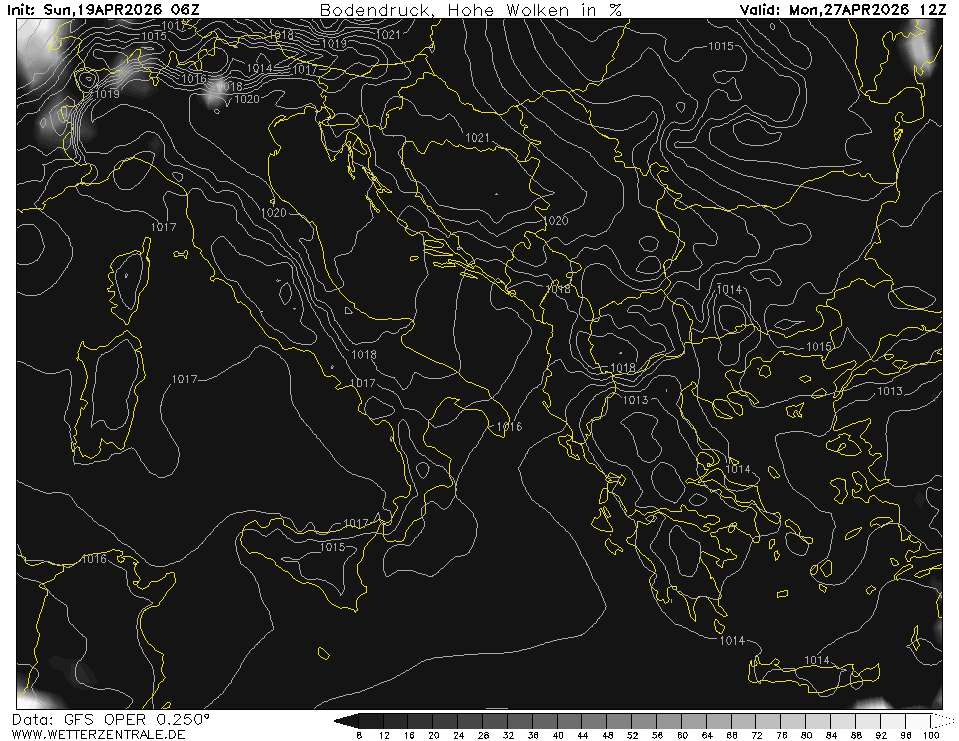Open the WWW.WETTERZENTRALE.DE link
The image size is (959, 741).
tap(100, 734)
